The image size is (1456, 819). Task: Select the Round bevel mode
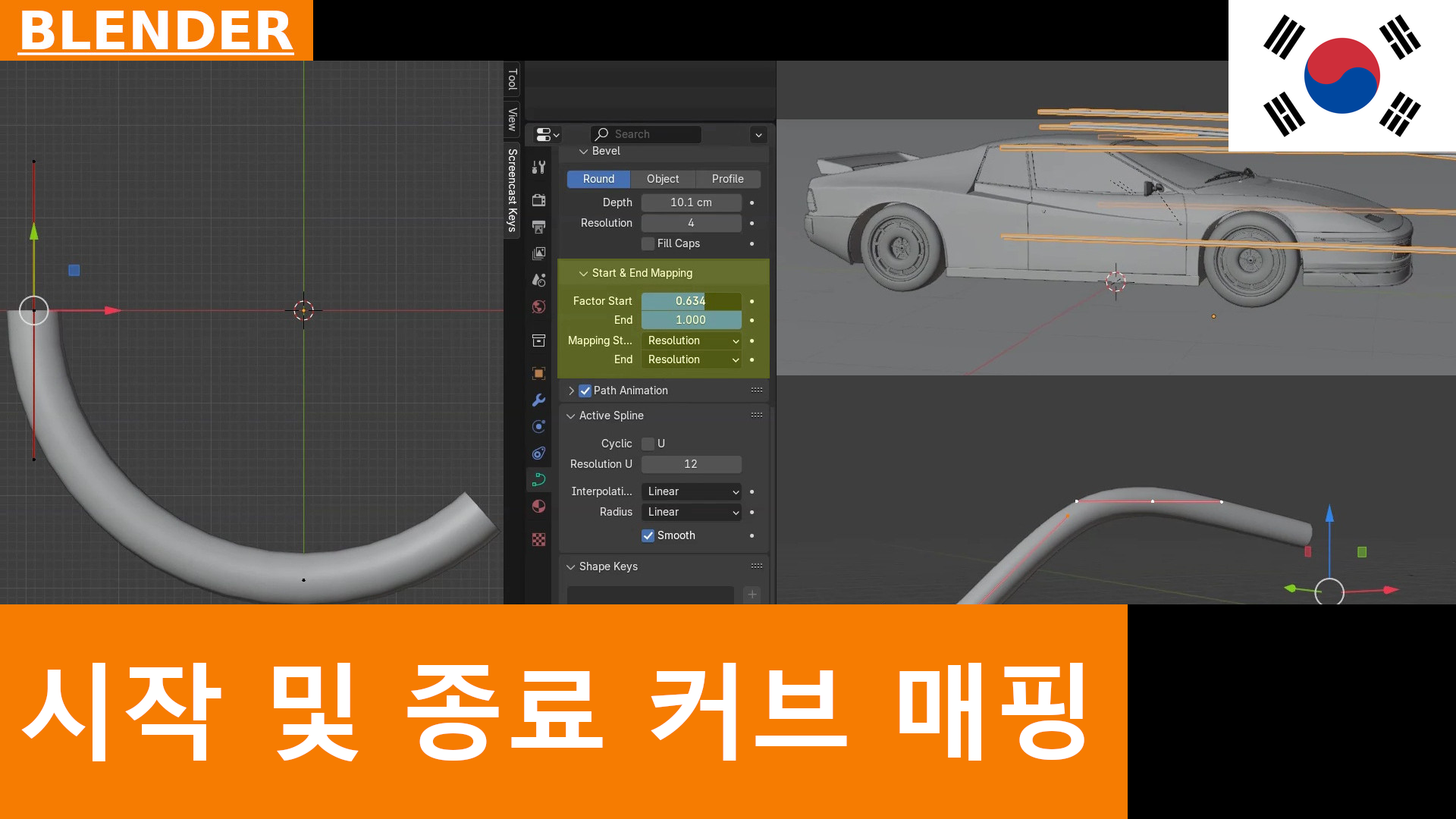coord(598,179)
